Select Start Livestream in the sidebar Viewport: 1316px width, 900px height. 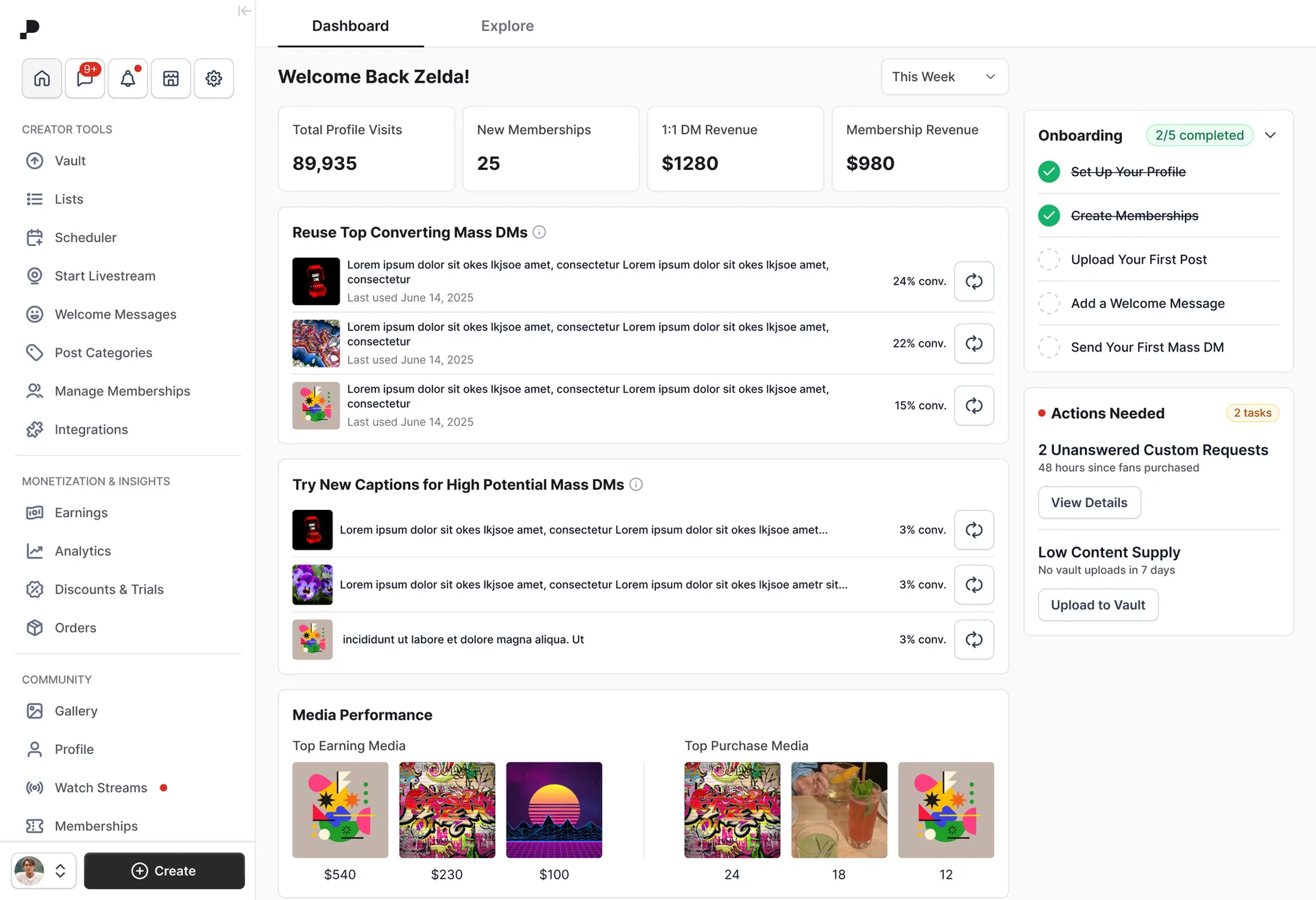pos(105,276)
